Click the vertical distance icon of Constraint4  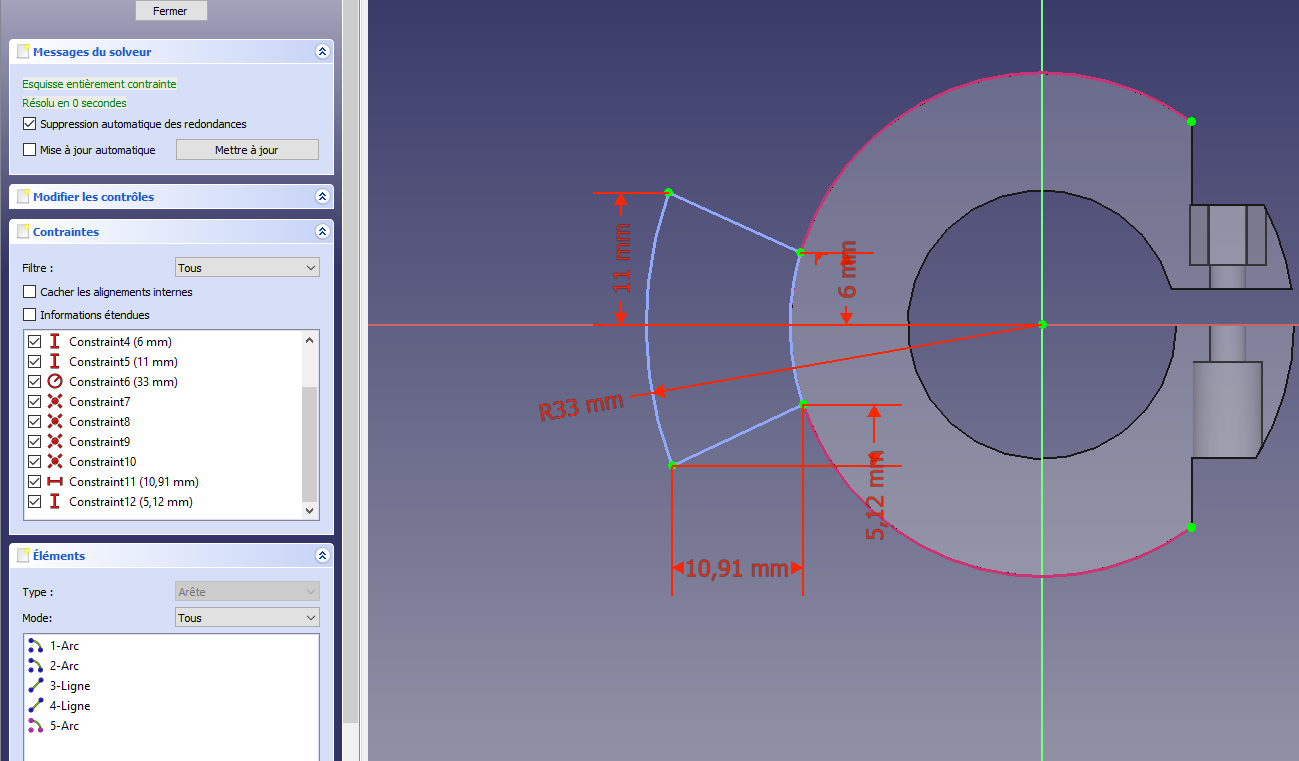point(55,342)
